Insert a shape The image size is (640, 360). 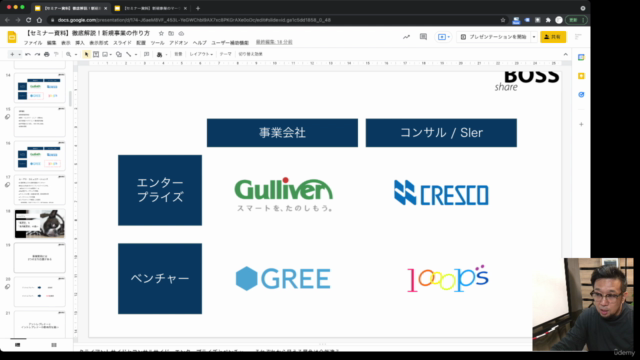[119, 54]
